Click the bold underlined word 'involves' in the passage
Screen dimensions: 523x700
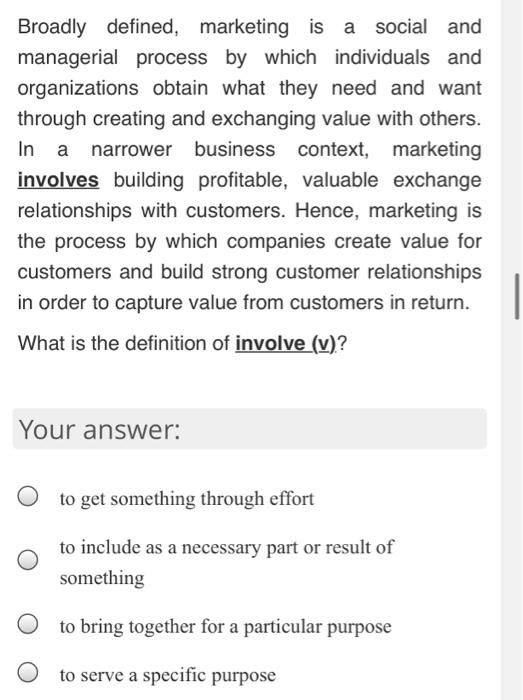click(58, 180)
